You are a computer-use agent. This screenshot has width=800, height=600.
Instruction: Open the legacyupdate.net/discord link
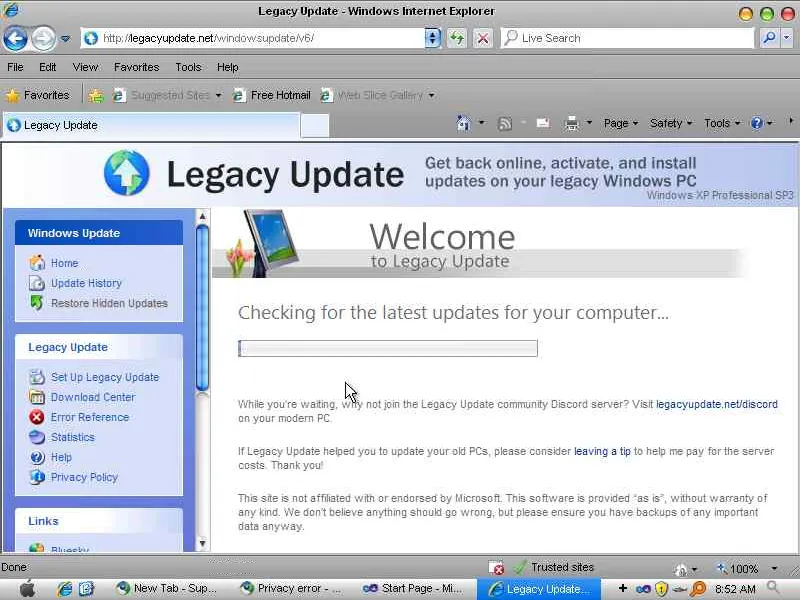pos(717,404)
